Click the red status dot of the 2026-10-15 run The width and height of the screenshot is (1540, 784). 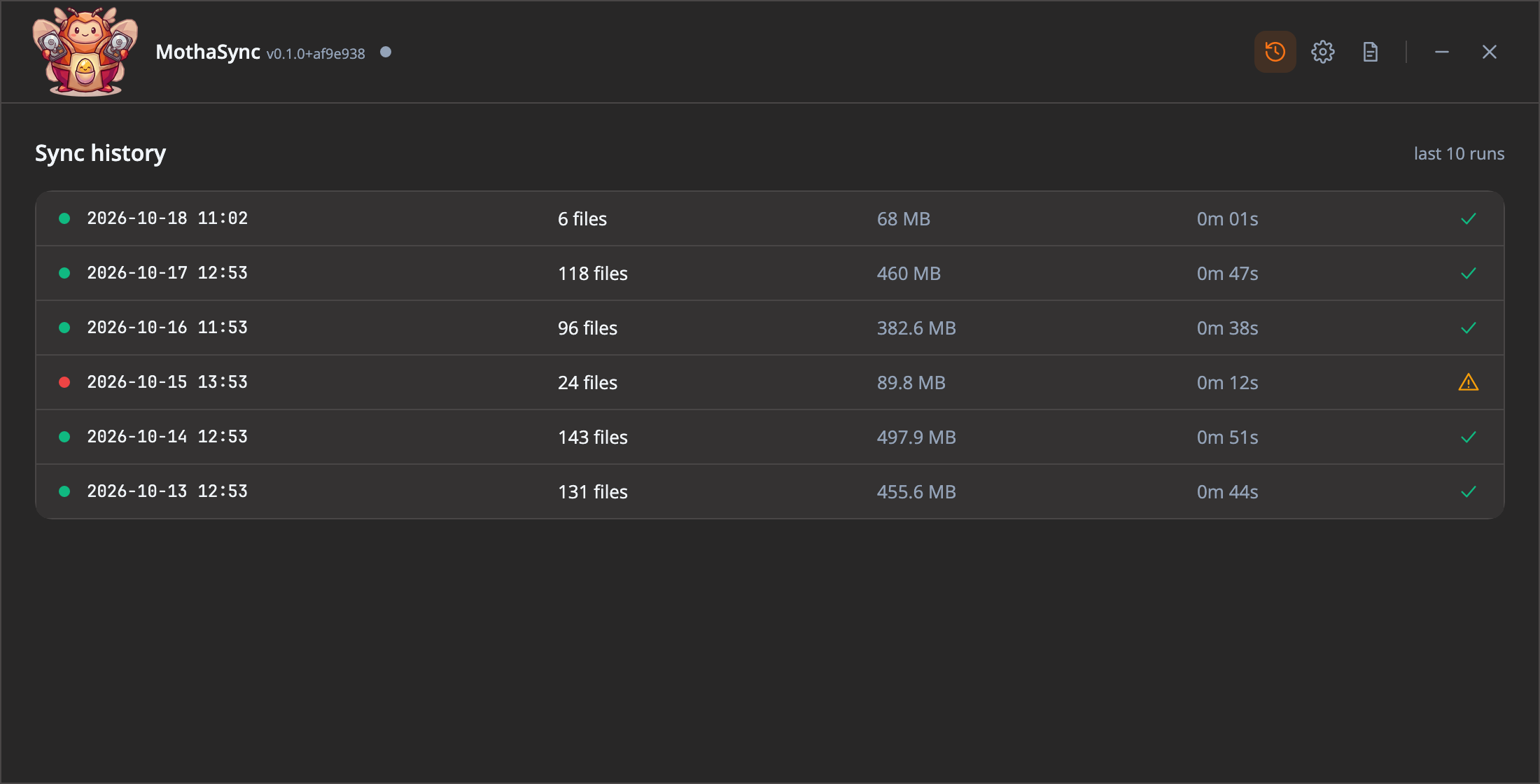coord(64,382)
